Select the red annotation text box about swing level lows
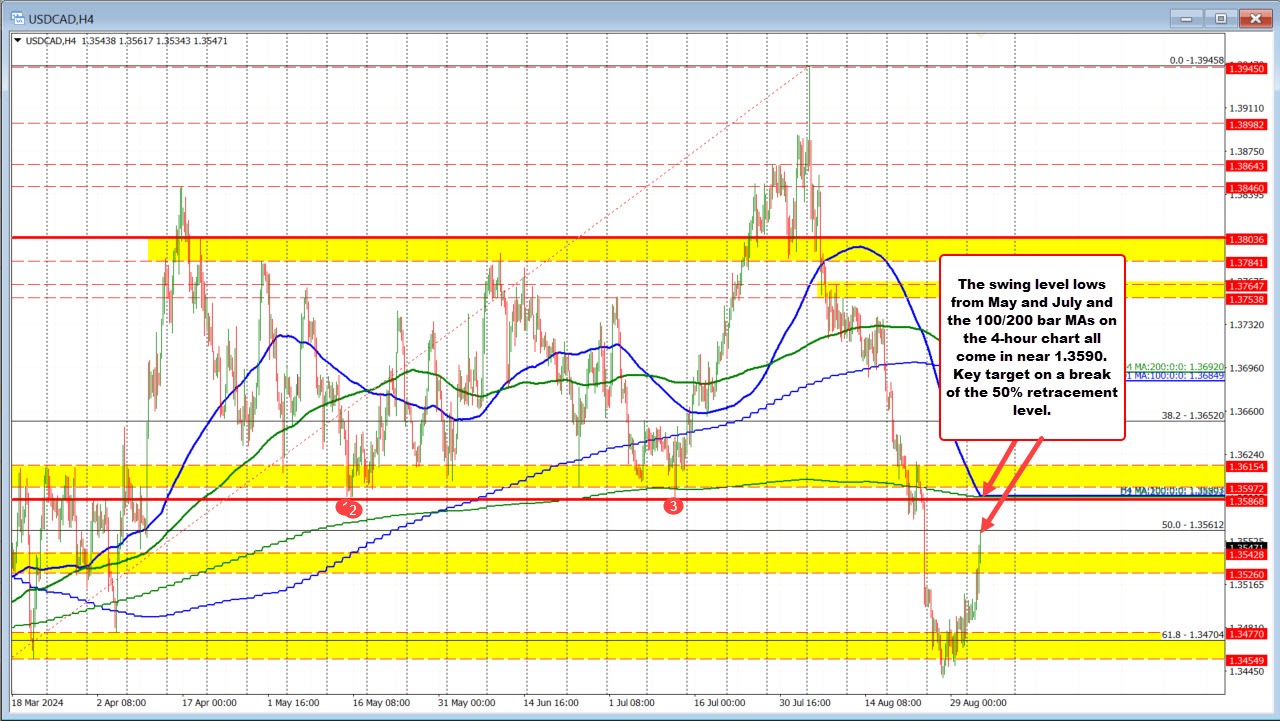 1032,346
